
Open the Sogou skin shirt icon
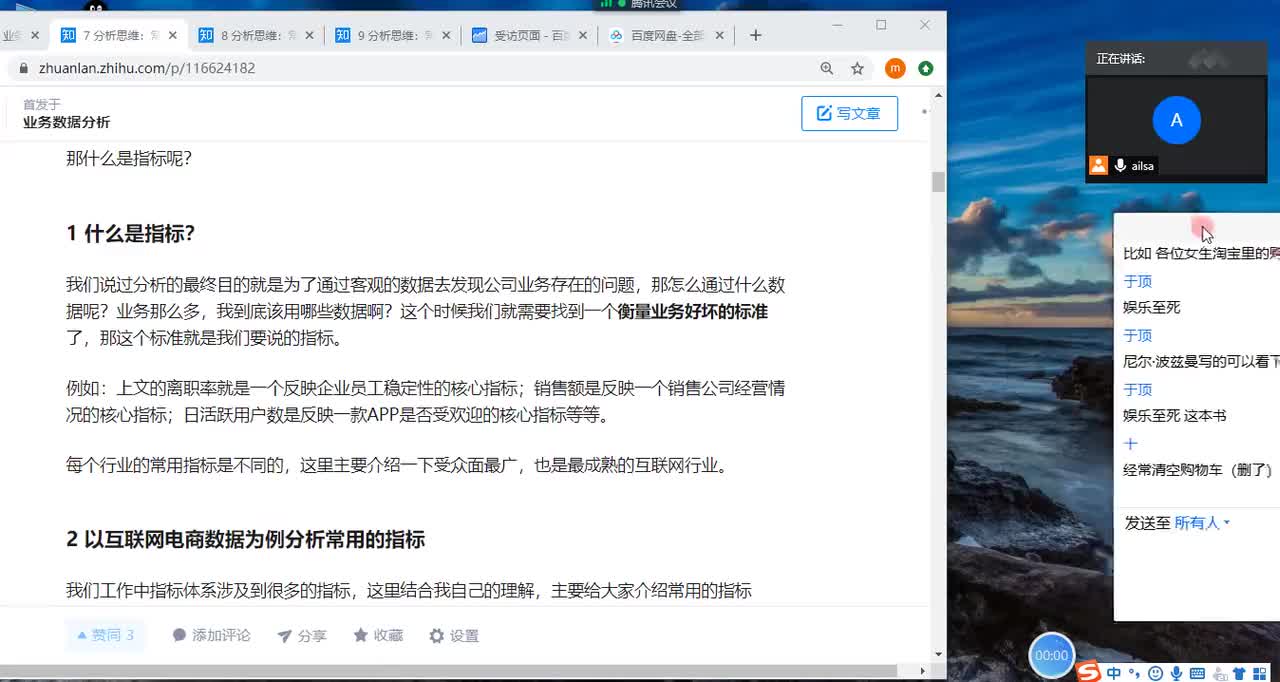tap(1240, 674)
